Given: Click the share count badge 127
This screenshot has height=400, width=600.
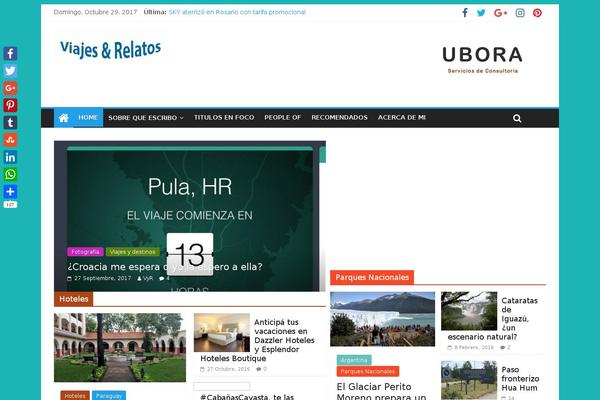Looking at the screenshot, I should click(10, 205).
